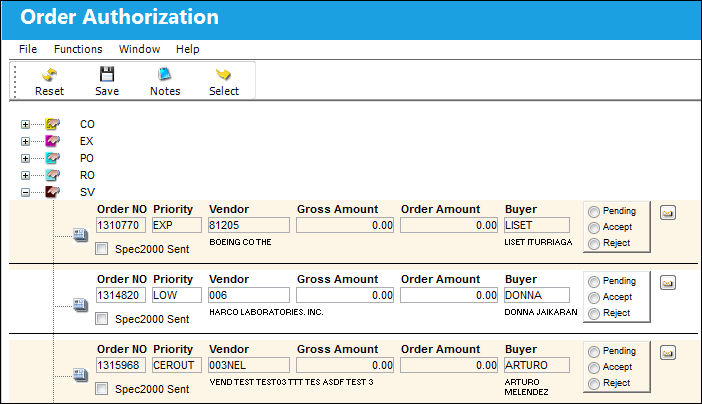Select the EX tree label
702x404 pixels.
pyautogui.click(x=86, y=141)
